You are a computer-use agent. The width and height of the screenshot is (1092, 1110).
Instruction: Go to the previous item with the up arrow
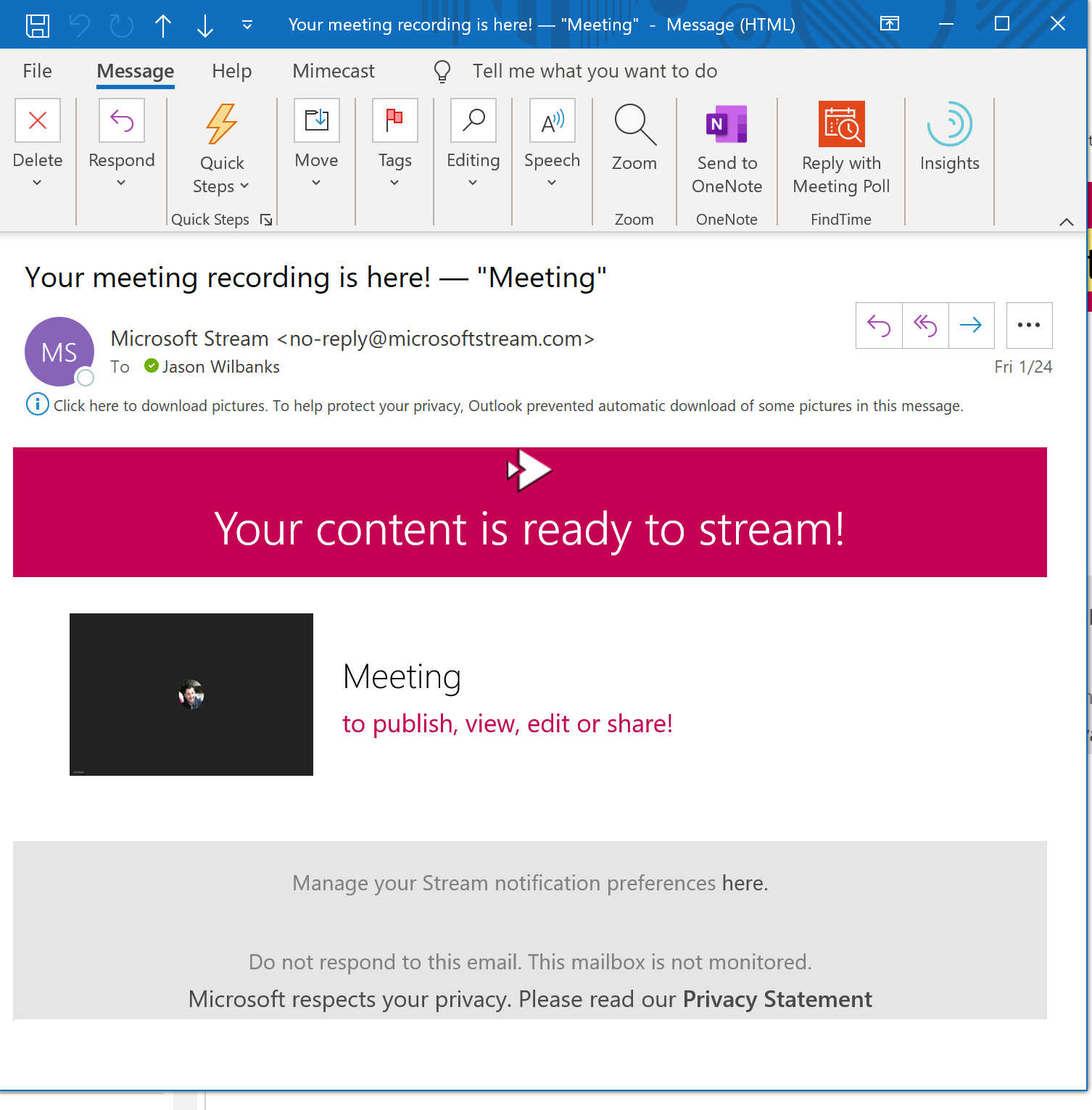point(163,25)
